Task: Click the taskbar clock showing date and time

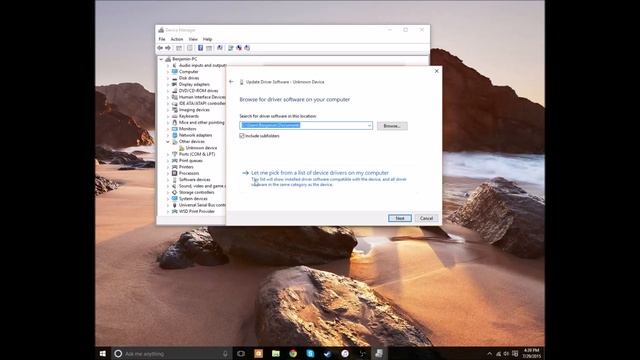Action: point(531,353)
